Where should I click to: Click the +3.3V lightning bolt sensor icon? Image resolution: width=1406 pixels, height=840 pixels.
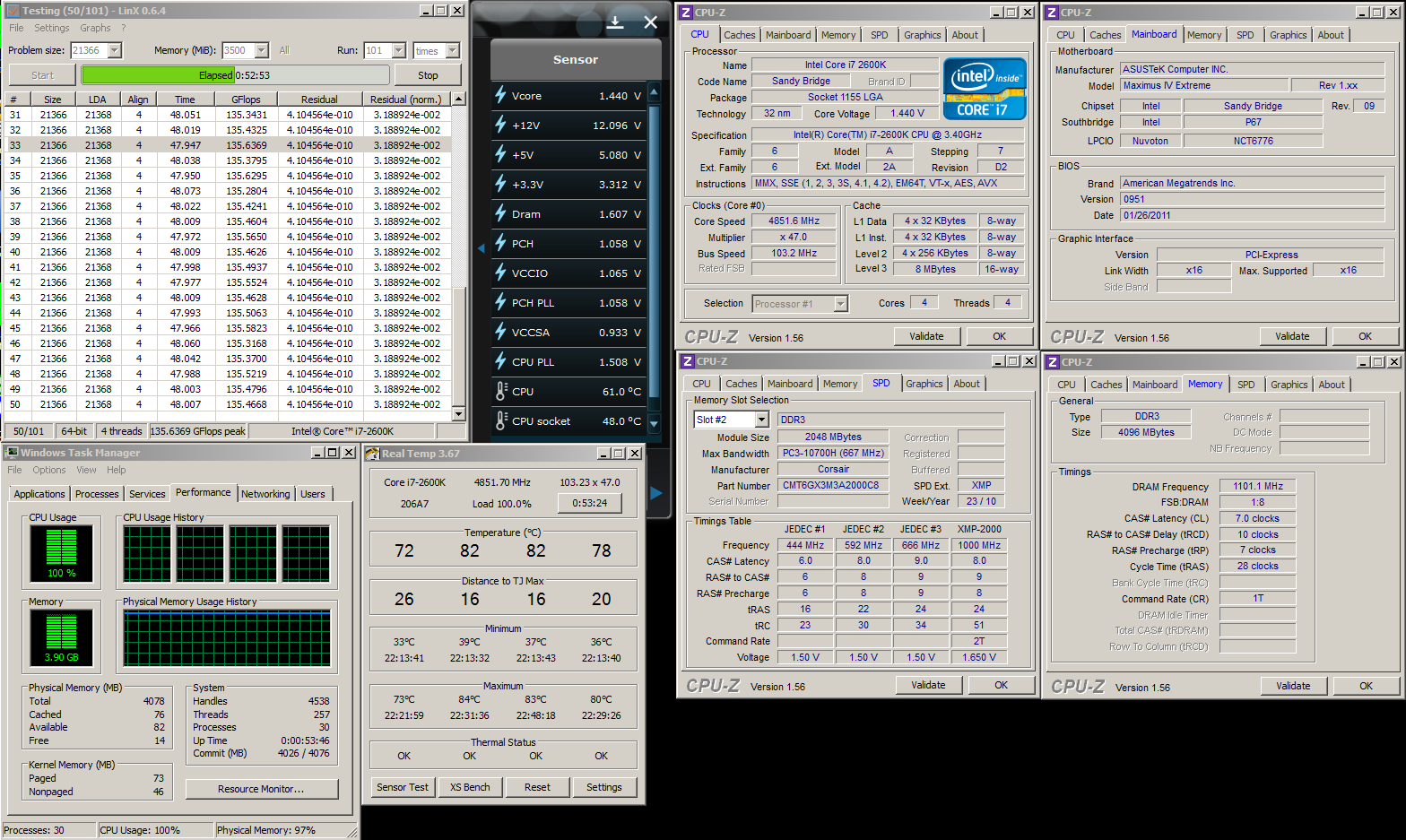coord(500,184)
